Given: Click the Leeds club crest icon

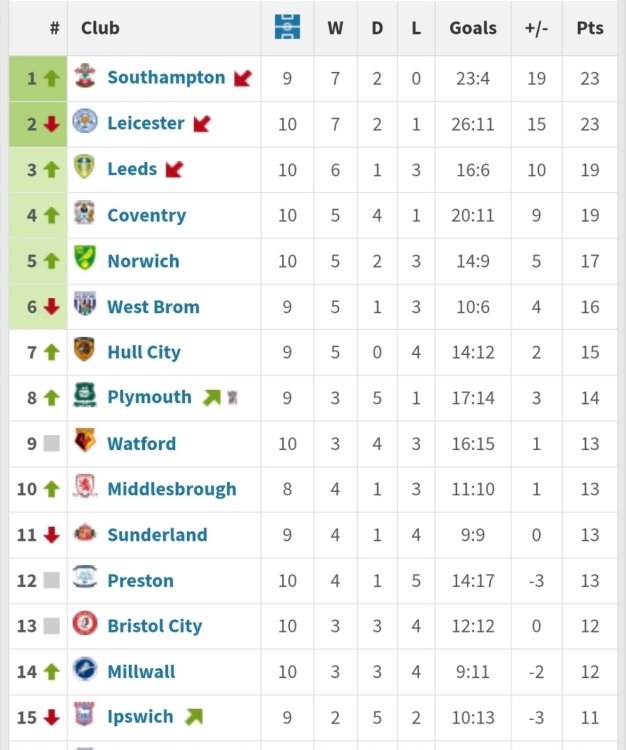Looking at the screenshot, I should [85, 169].
